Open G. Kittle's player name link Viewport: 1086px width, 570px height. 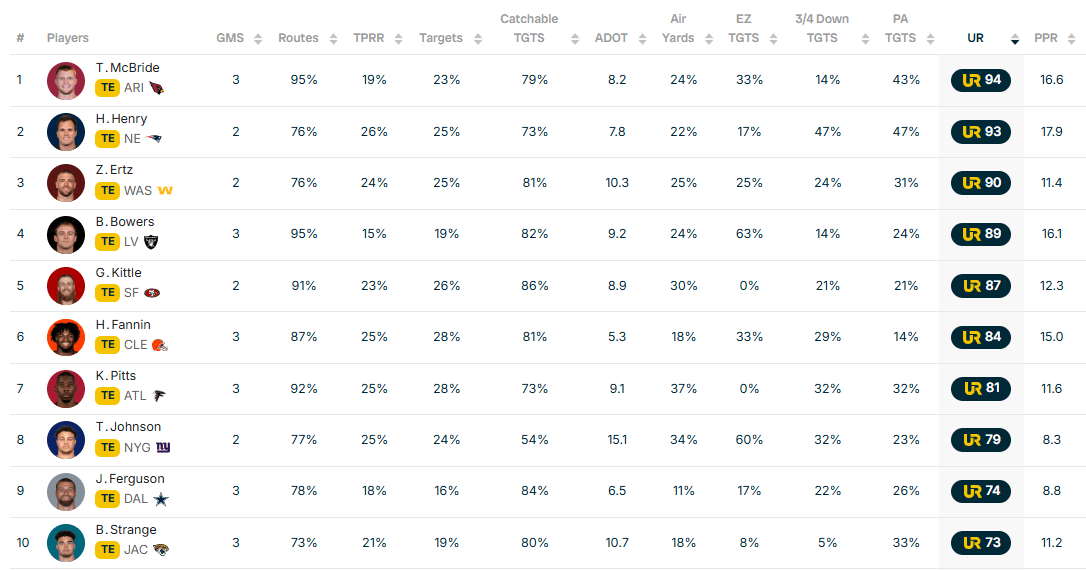(118, 273)
